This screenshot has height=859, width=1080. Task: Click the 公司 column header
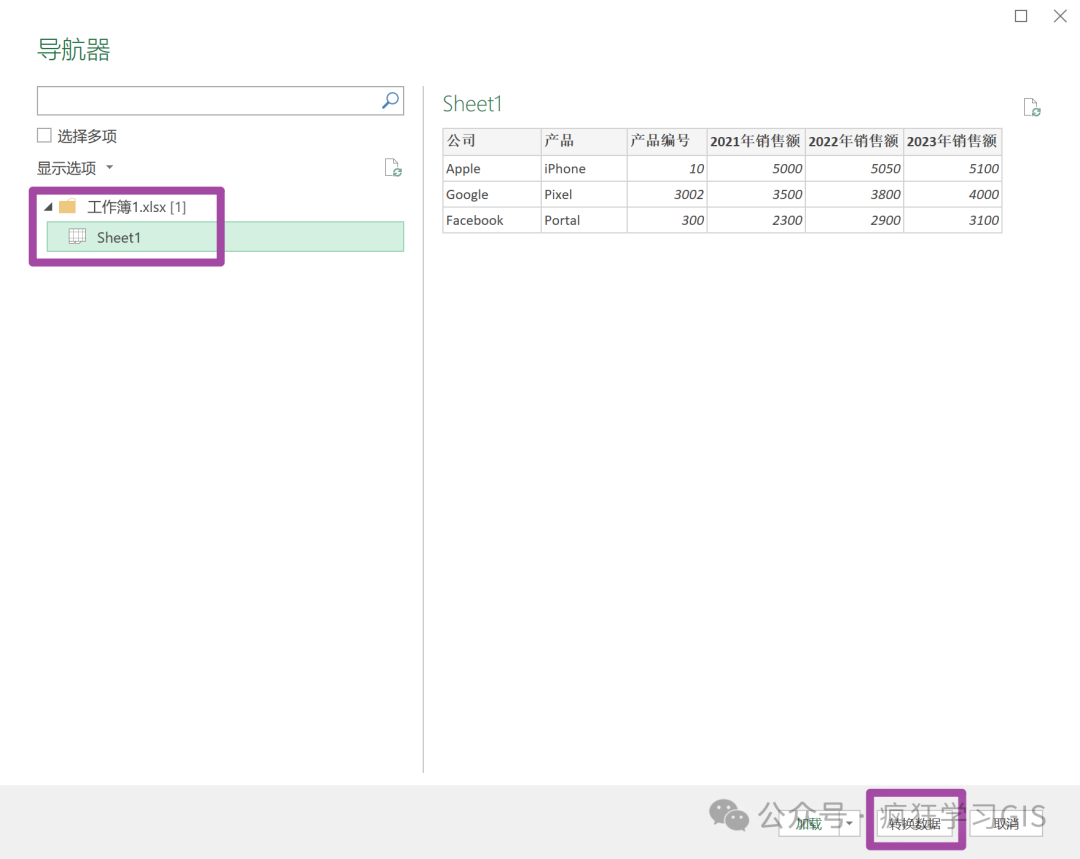pyautogui.click(x=492, y=141)
